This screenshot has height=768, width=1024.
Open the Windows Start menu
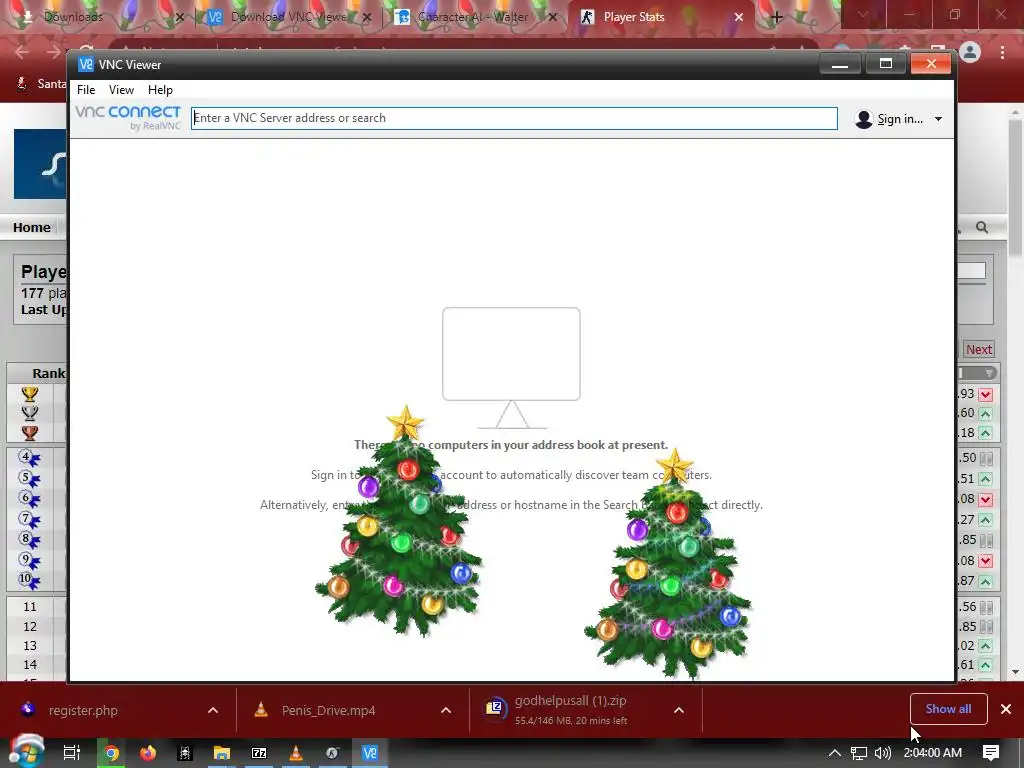(x=26, y=752)
